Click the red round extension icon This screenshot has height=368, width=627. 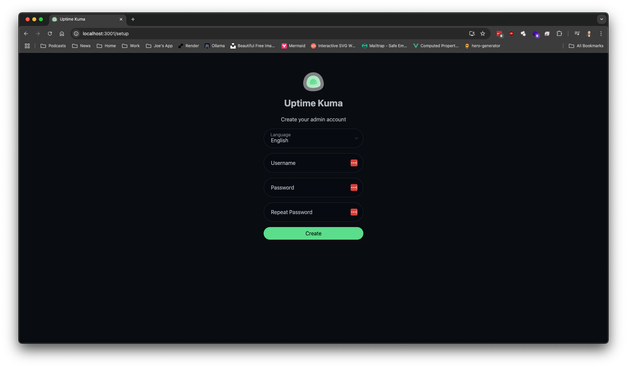[x=511, y=34]
